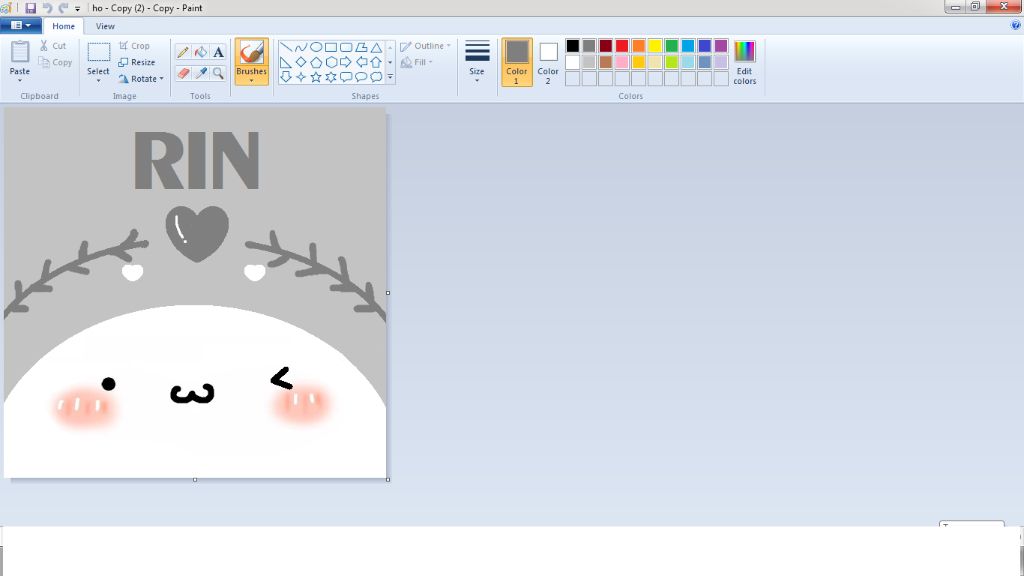Pick the yellow color swatch

click(x=655, y=46)
